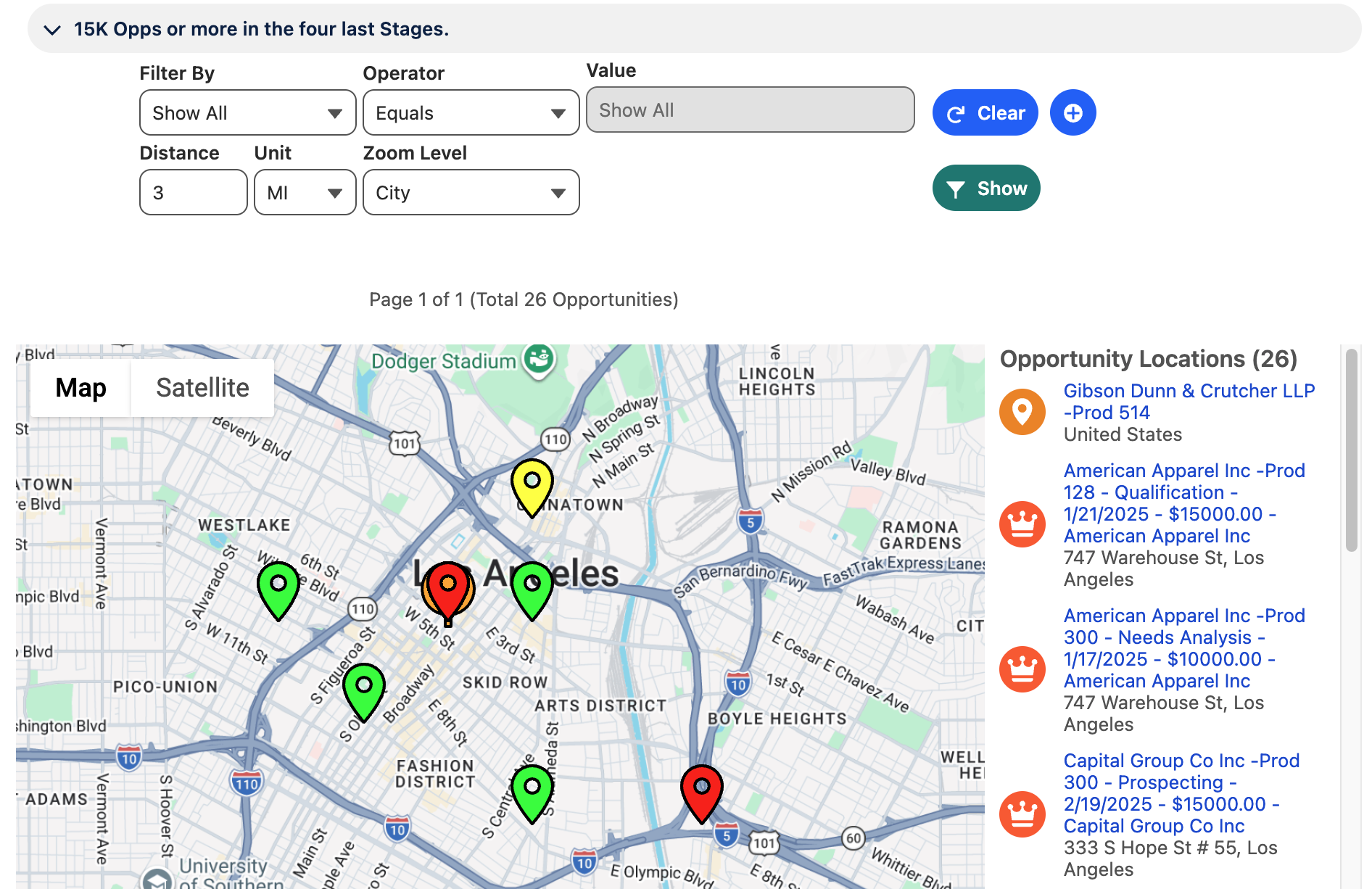The width and height of the screenshot is (1372, 889).
Task: Click the green pin near Fashion District
Action: (532, 791)
